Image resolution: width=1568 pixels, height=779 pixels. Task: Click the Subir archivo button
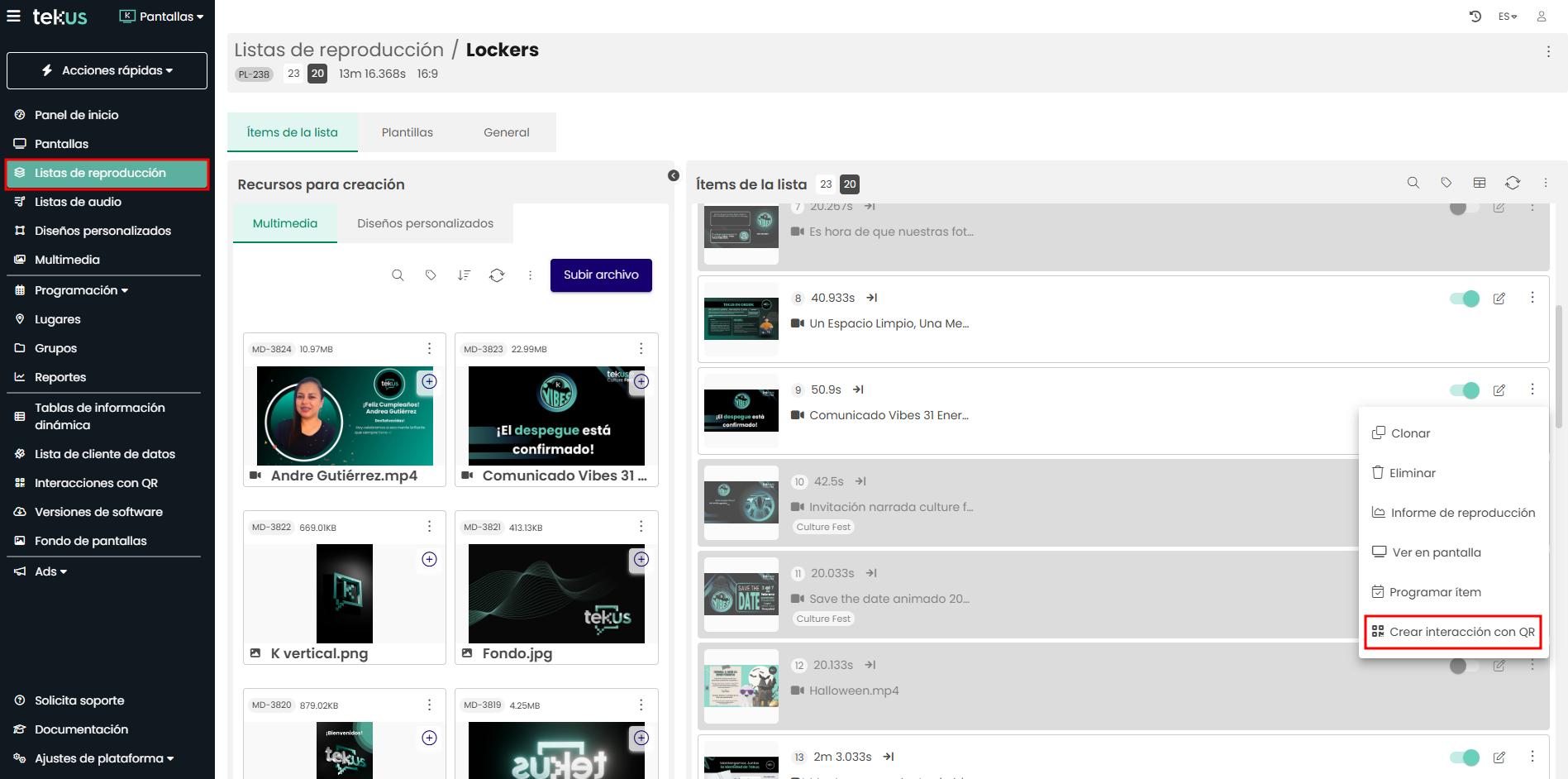click(601, 275)
